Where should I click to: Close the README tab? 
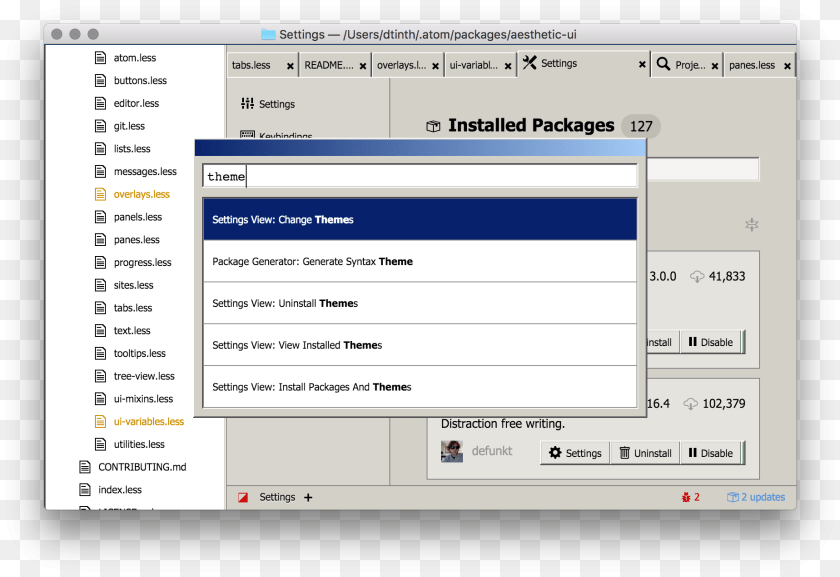[363, 66]
